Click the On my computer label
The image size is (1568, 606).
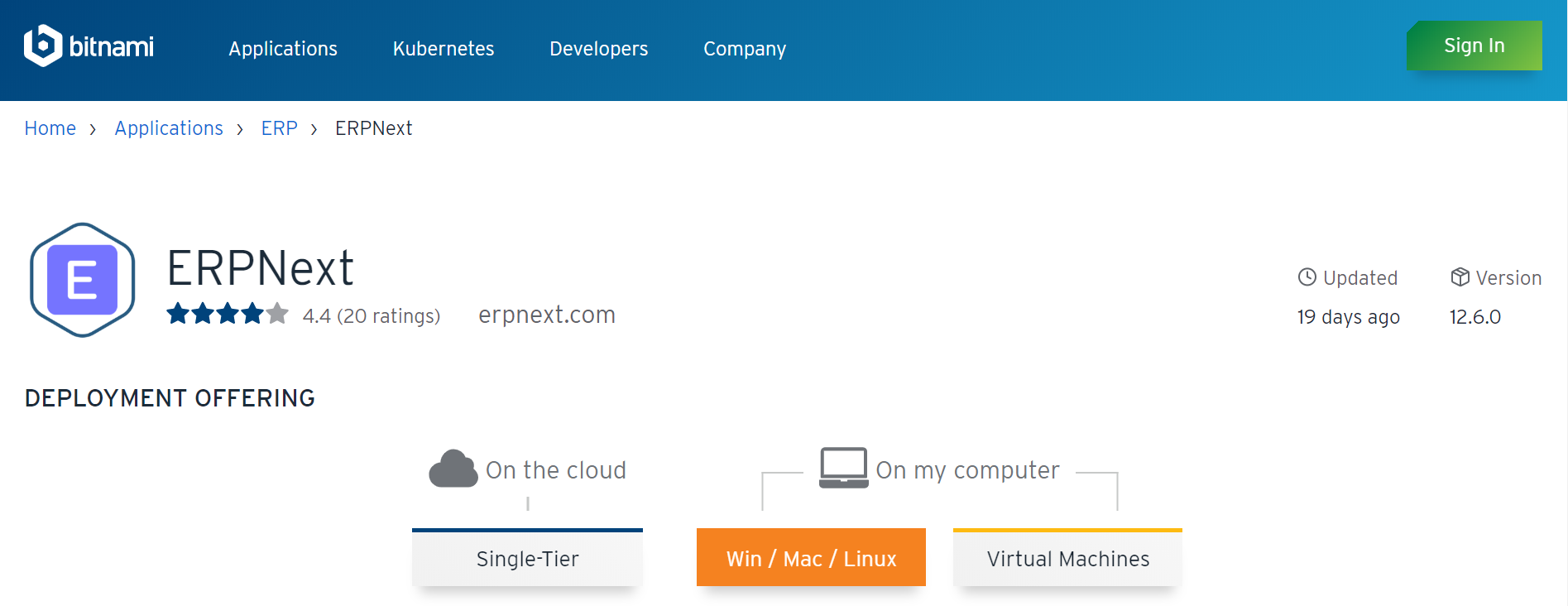967,470
